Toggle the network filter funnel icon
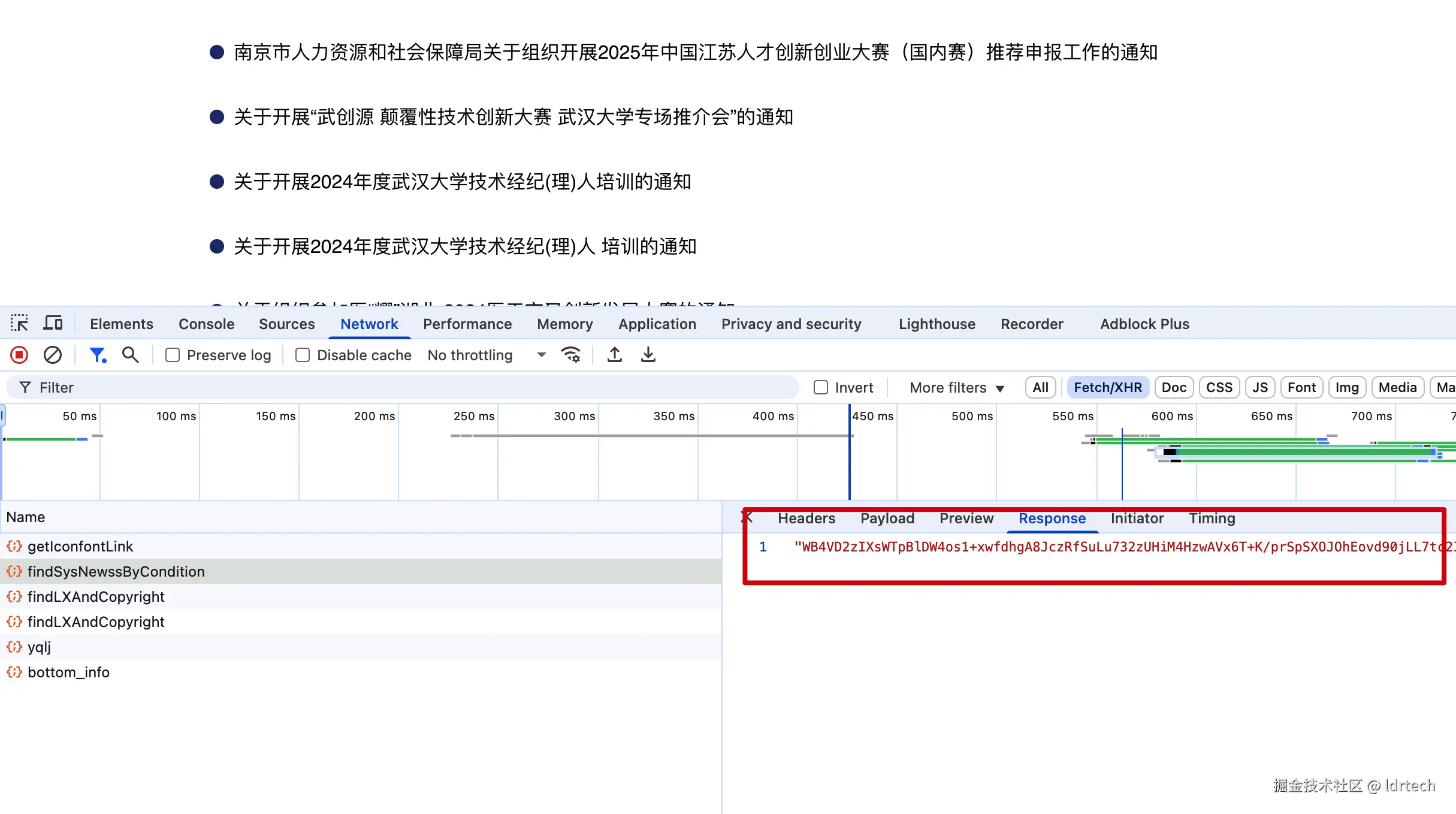1456x814 pixels. pos(98,355)
